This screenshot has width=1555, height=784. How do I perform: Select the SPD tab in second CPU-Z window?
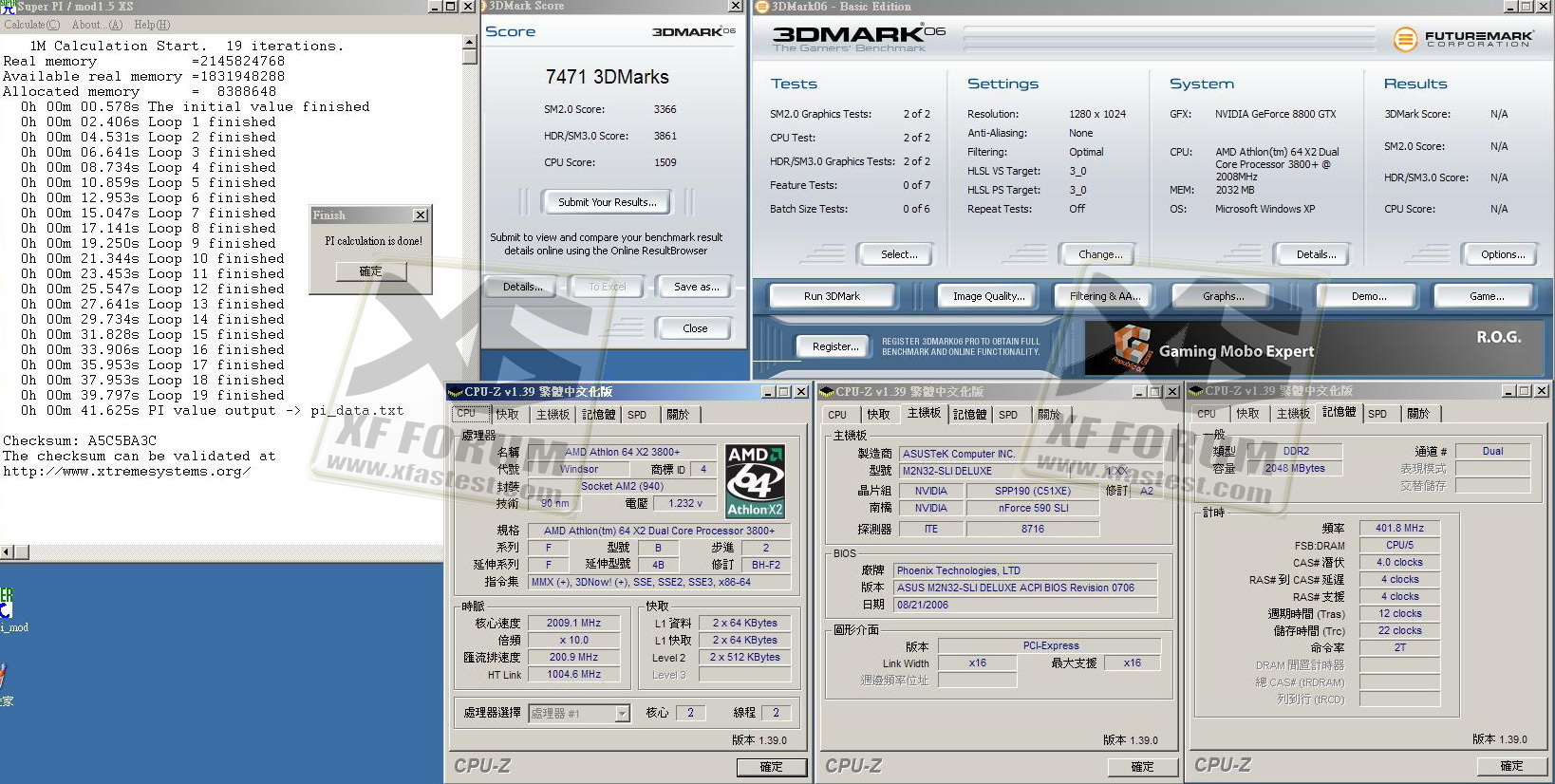(x=1008, y=414)
